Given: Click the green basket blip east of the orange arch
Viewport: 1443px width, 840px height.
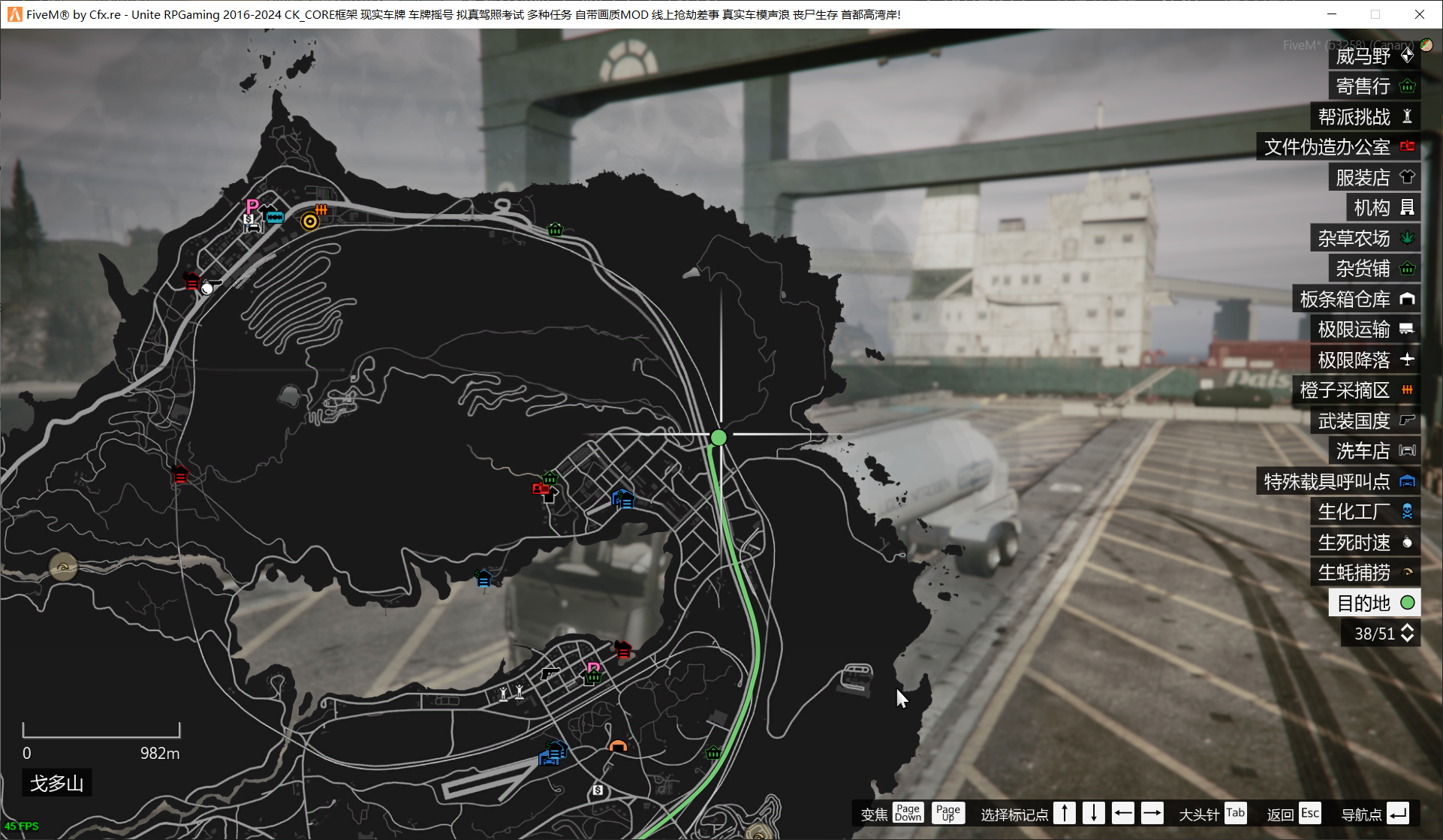Looking at the screenshot, I should (x=713, y=752).
